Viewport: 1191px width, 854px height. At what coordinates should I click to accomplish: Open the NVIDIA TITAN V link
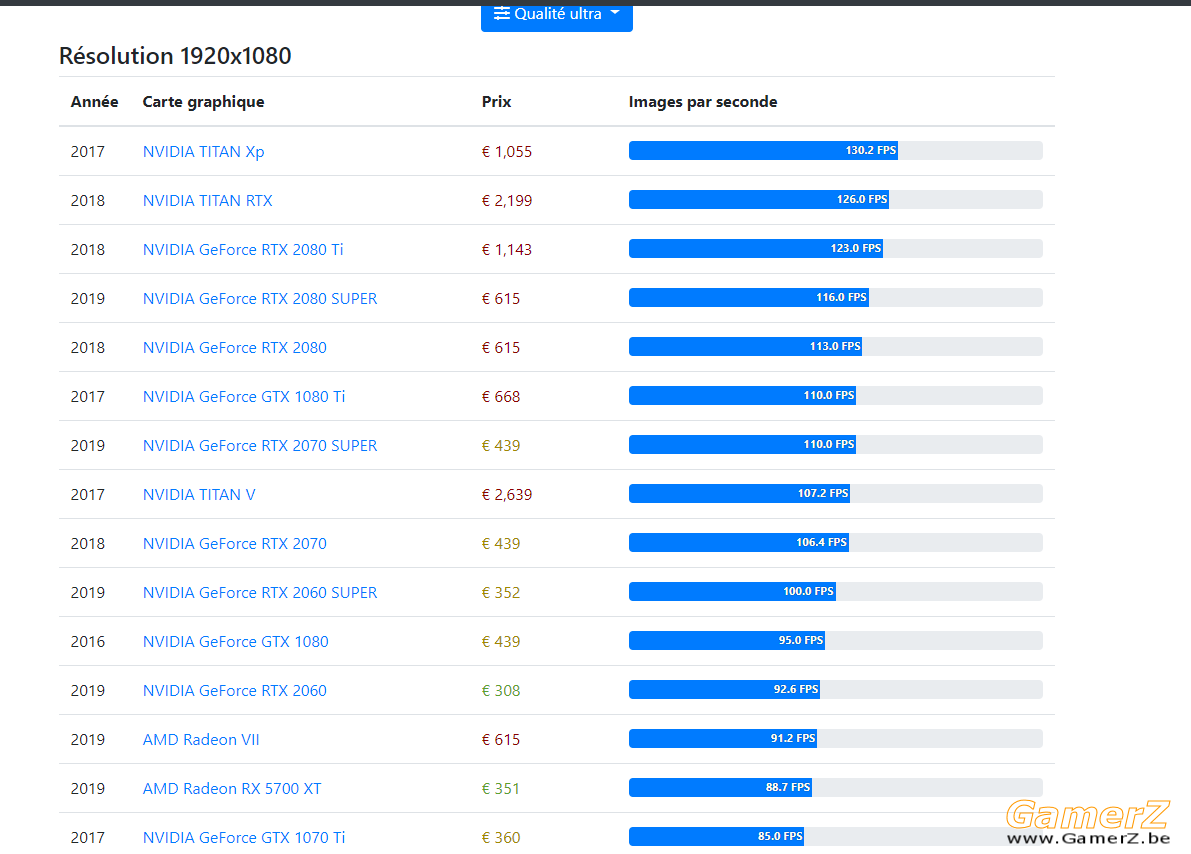[199, 495]
